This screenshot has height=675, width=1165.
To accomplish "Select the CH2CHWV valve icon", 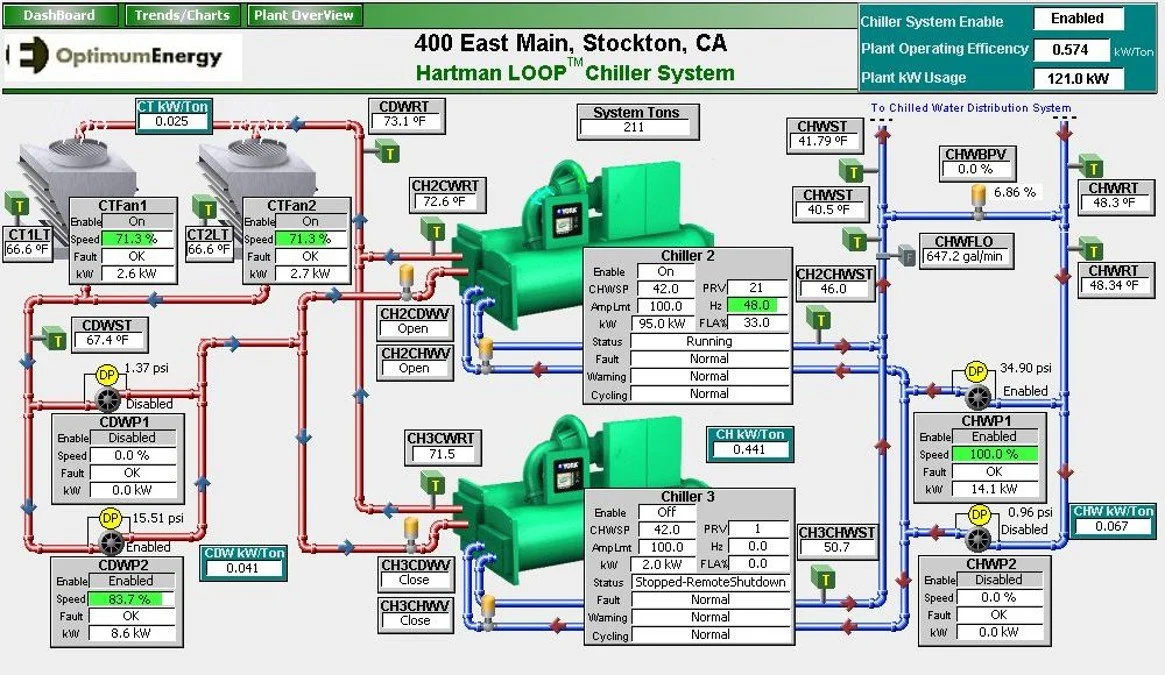I will (x=485, y=355).
